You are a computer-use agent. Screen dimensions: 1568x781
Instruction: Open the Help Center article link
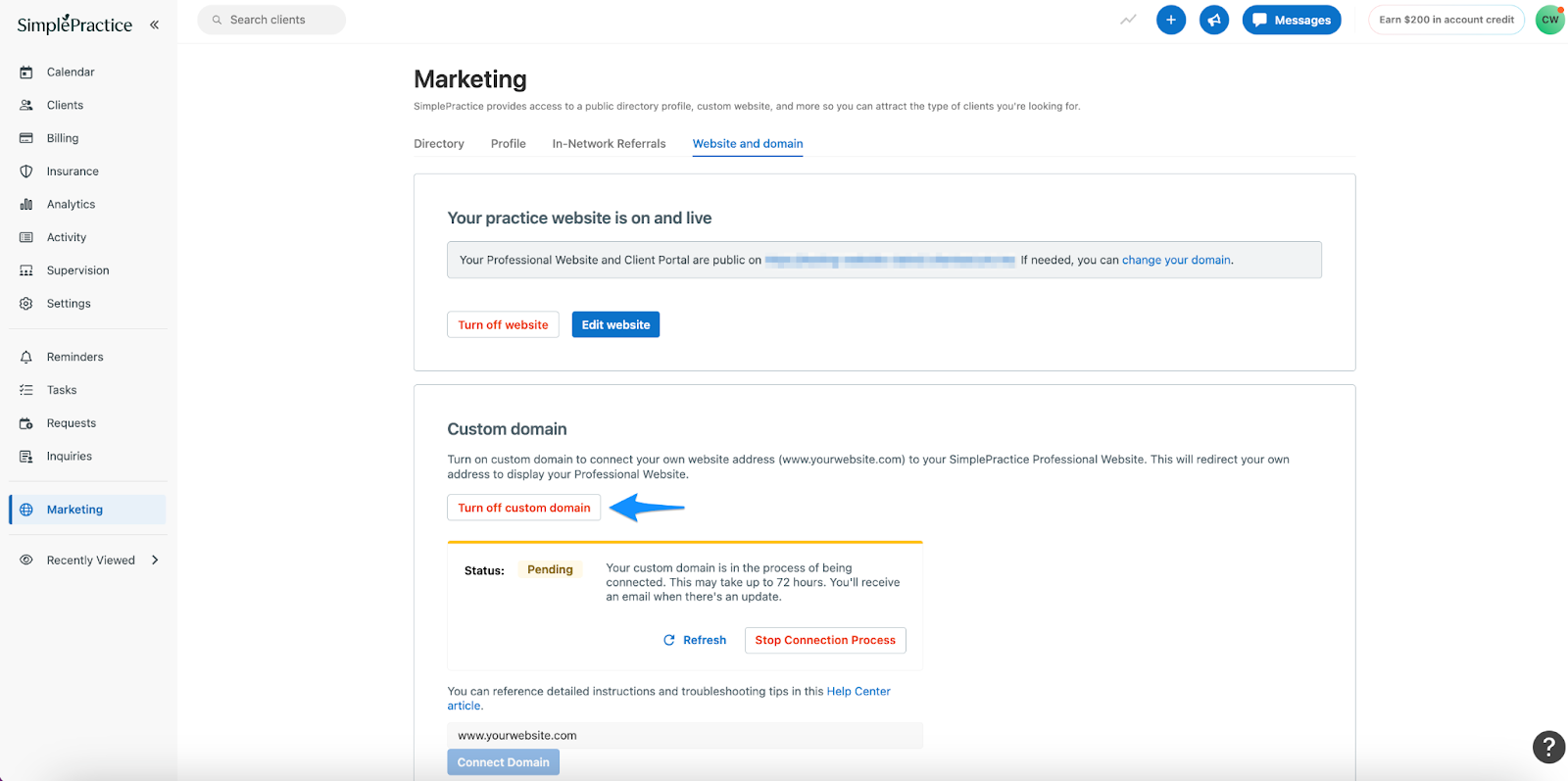[x=858, y=691]
